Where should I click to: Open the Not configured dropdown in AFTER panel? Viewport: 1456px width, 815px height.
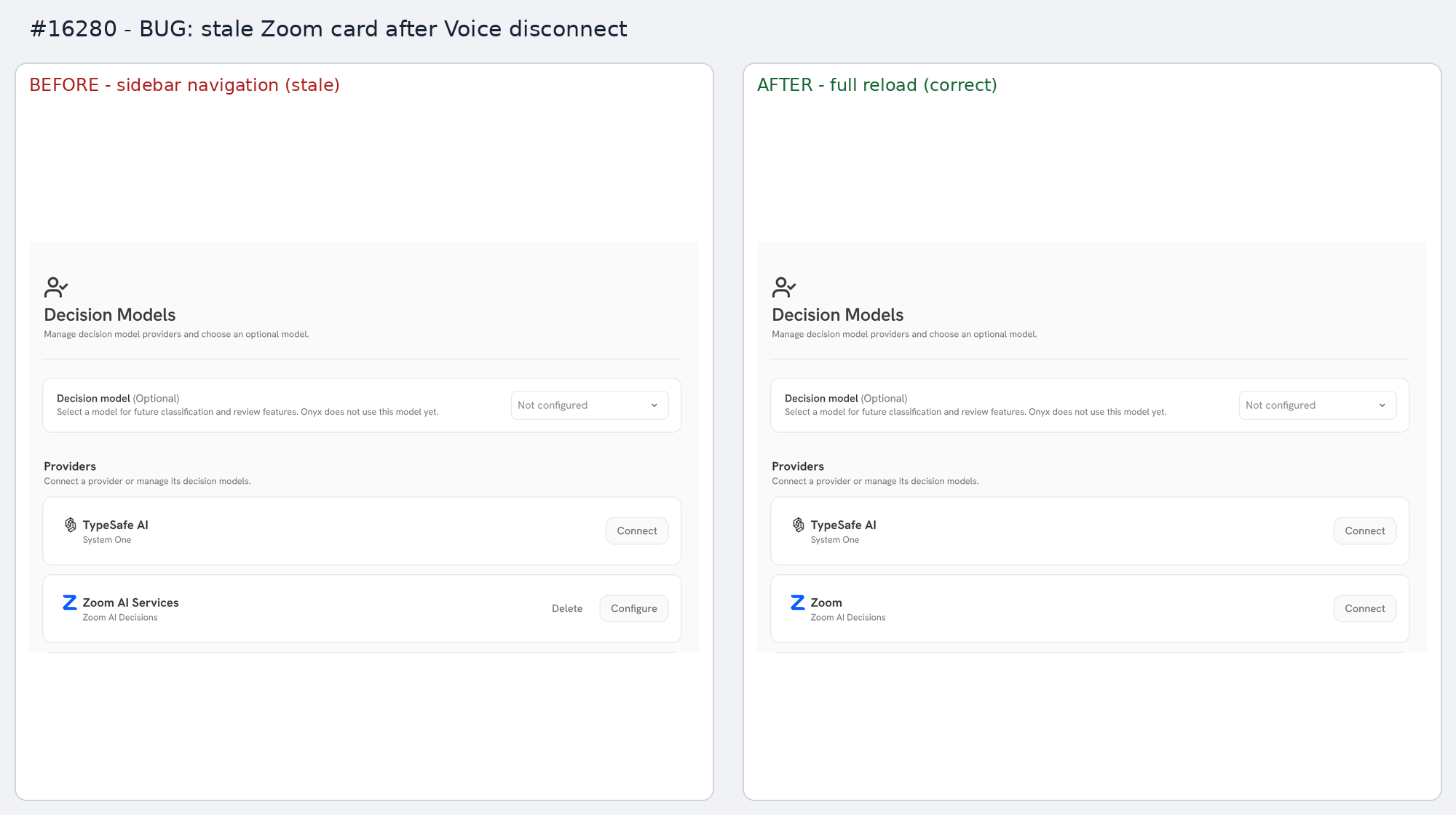point(1318,405)
